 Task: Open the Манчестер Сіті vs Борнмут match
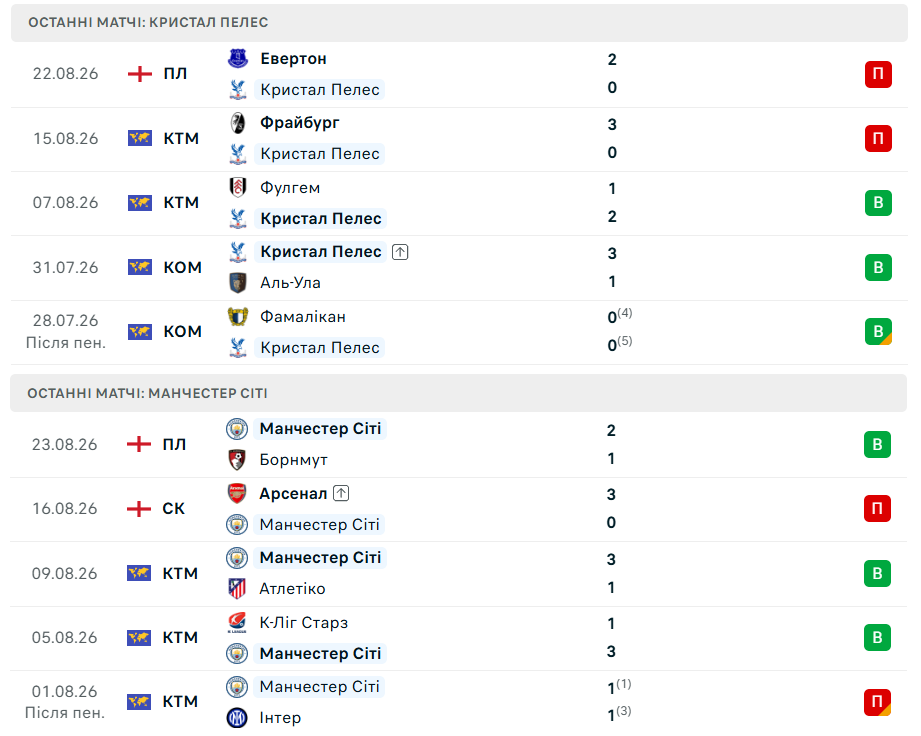[x=459, y=445]
